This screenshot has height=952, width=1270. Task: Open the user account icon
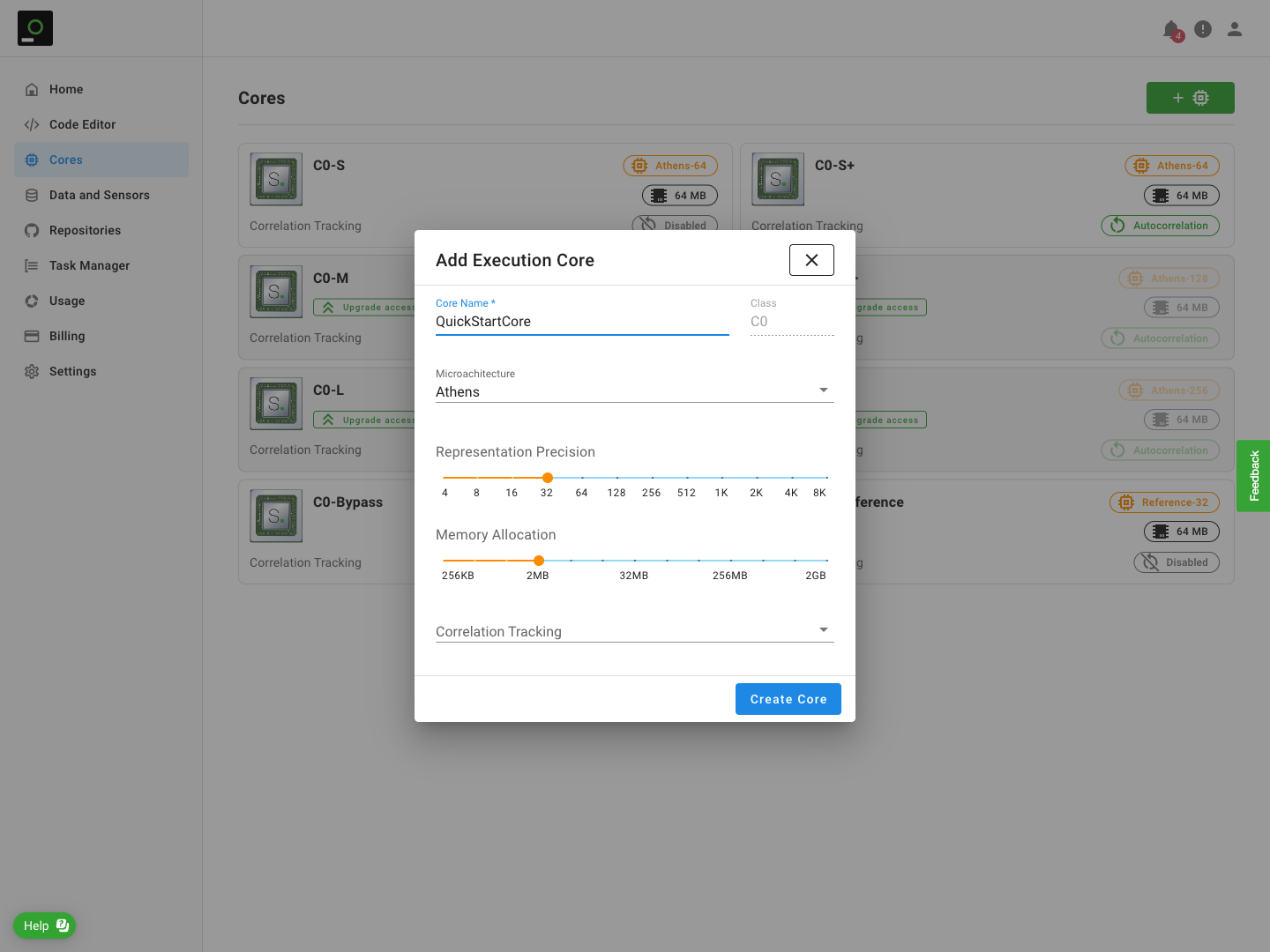(x=1235, y=29)
